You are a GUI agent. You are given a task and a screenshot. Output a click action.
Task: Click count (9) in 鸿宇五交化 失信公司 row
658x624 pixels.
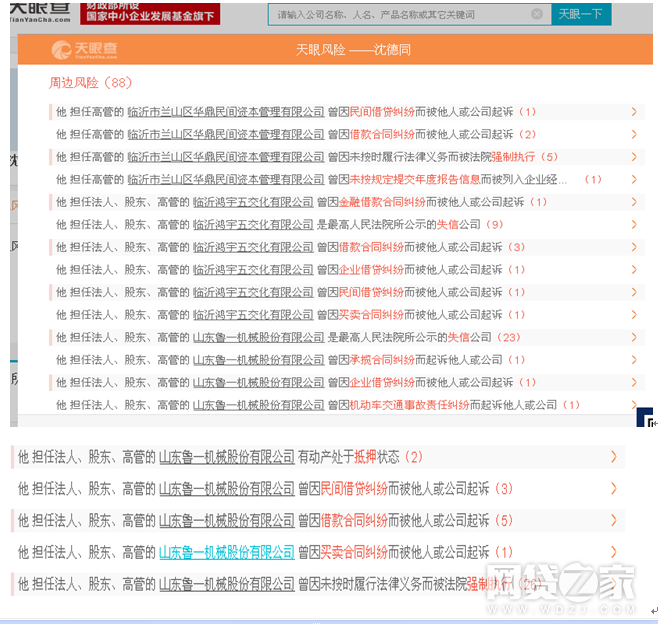(x=495, y=225)
